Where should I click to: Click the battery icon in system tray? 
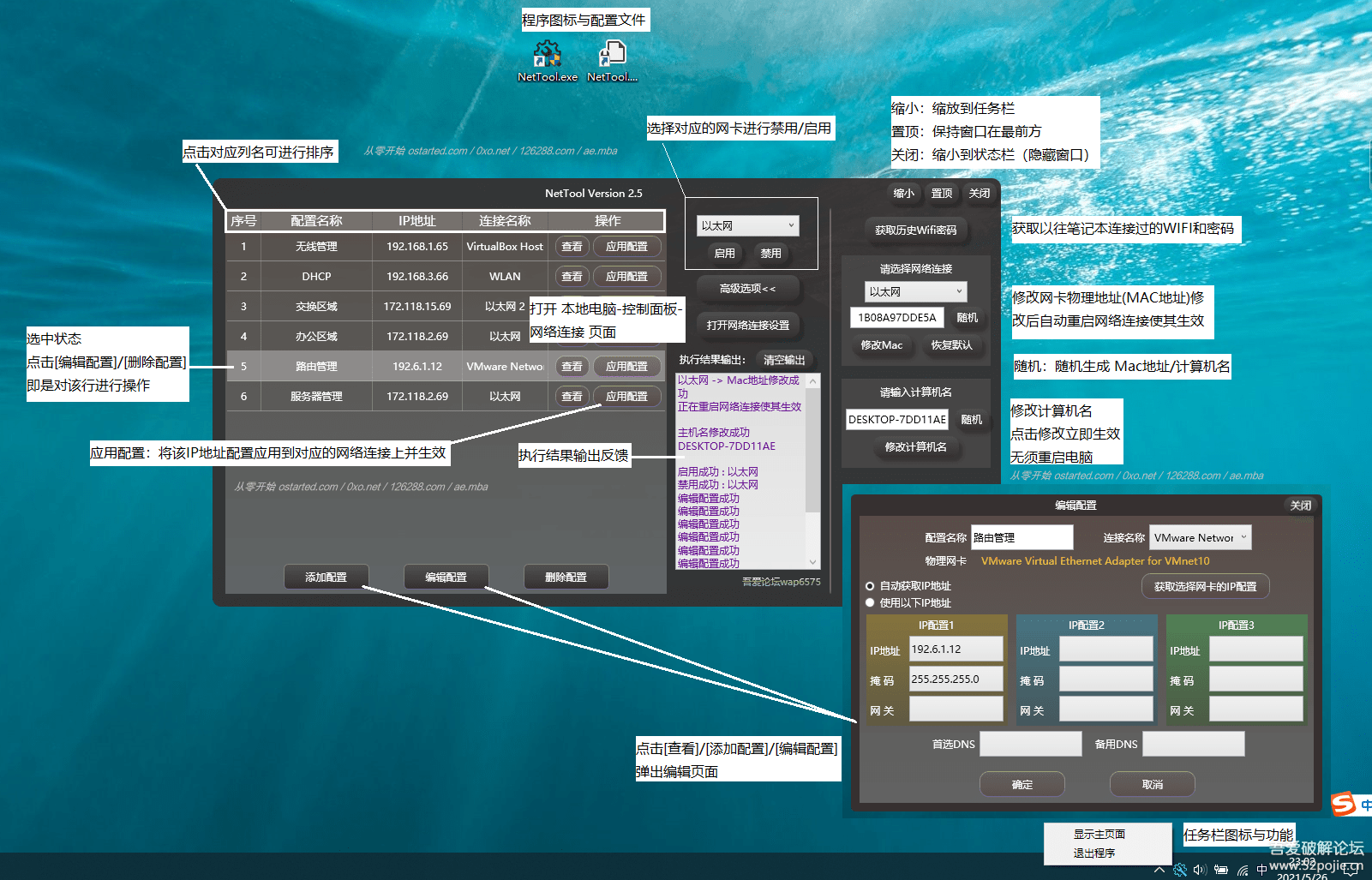[x=1221, y=869]
